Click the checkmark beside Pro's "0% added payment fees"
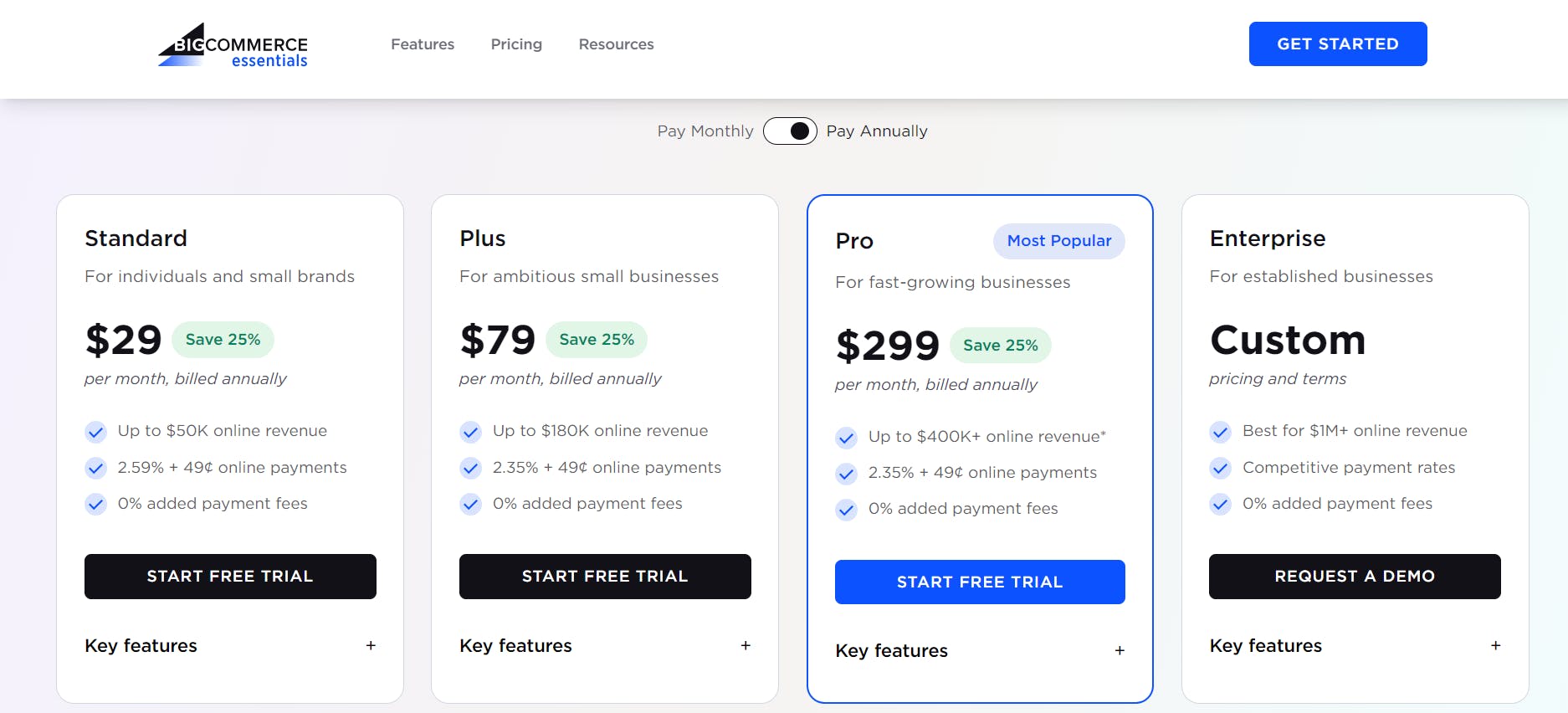The width and height of the screenshot is (1568, 713). pos(846,509)
